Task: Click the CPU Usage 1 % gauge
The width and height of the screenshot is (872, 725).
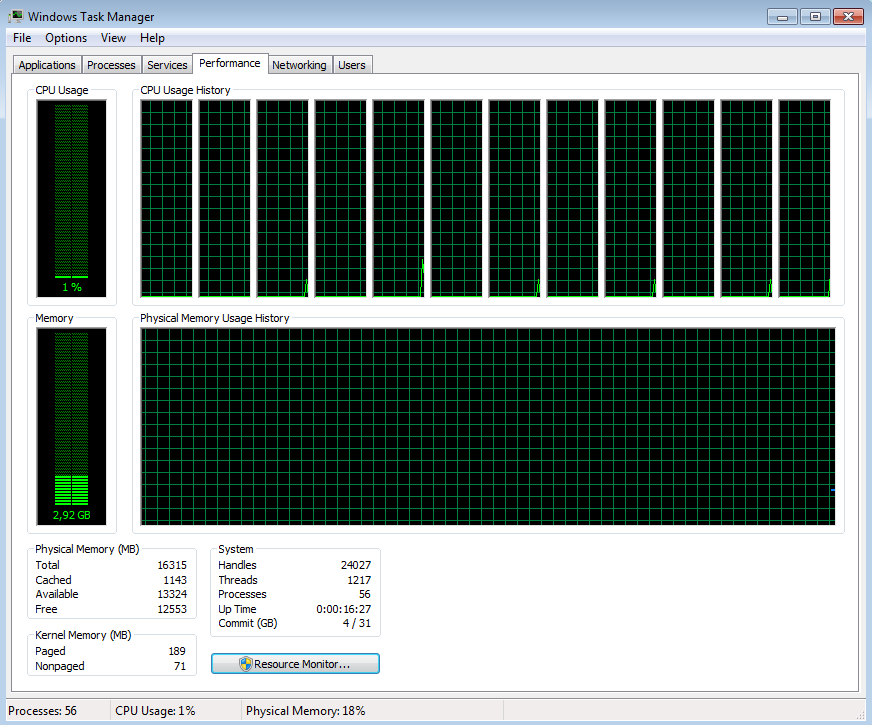Action: 71,198
